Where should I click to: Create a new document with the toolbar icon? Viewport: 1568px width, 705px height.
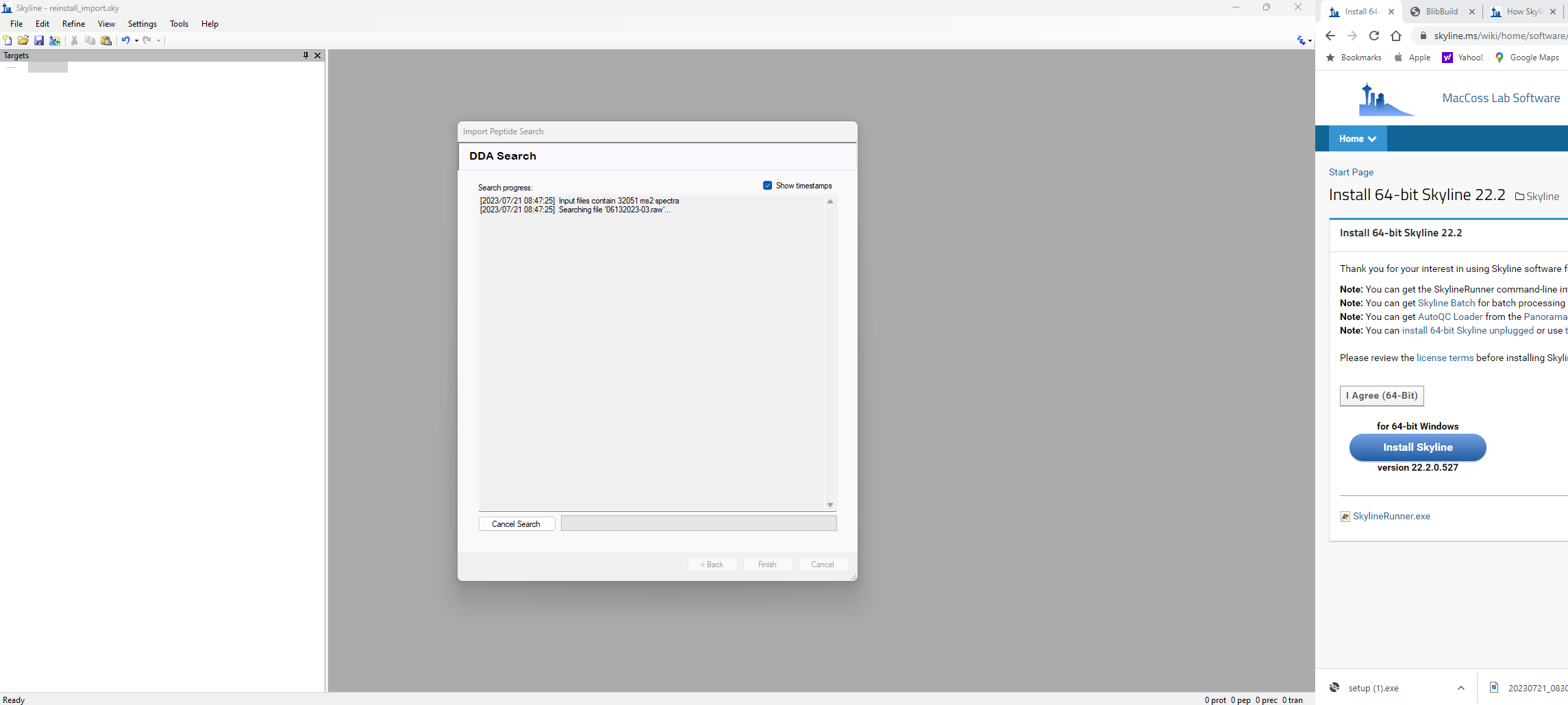[8, 40]
